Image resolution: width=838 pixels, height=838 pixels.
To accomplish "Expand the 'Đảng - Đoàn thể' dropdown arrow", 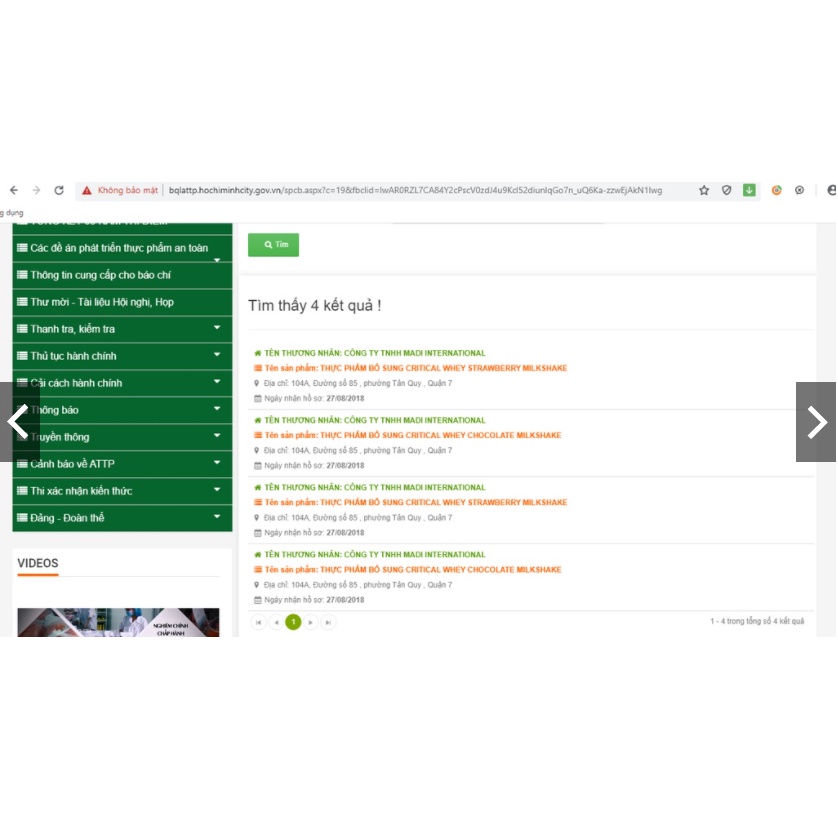I will pos(217,516).
